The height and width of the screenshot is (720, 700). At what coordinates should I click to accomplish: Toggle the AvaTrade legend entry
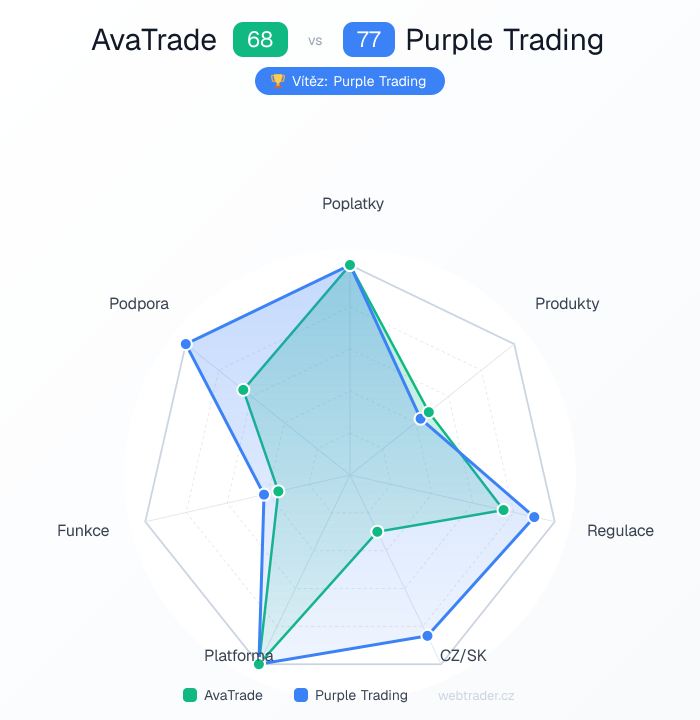[x=223, y=695]
